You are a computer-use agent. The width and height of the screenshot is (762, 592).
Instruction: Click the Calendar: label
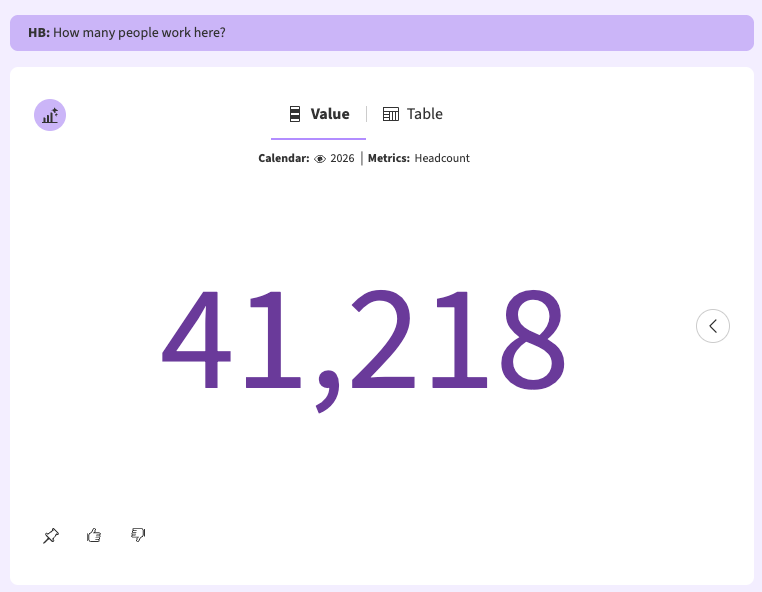tap(283, 159)
